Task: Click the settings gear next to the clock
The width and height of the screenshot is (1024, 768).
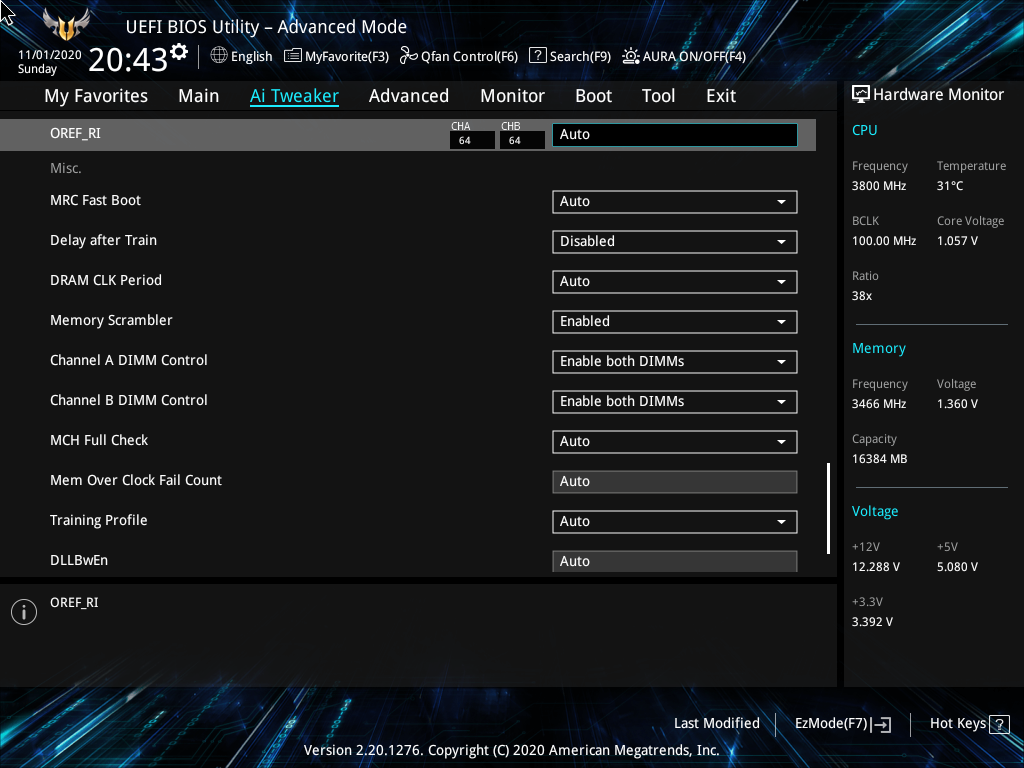Action: point(179,52)
